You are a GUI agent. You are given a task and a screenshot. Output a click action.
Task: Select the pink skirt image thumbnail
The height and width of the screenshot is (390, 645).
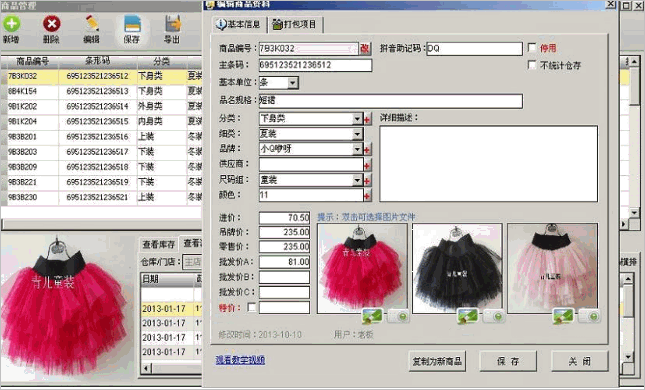tap(552, 268)
